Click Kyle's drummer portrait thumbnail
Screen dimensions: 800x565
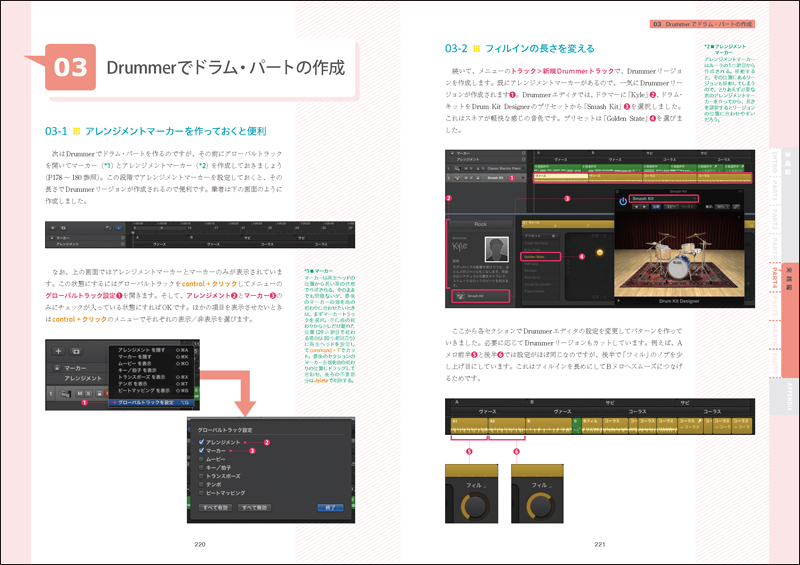click(496, 249)
